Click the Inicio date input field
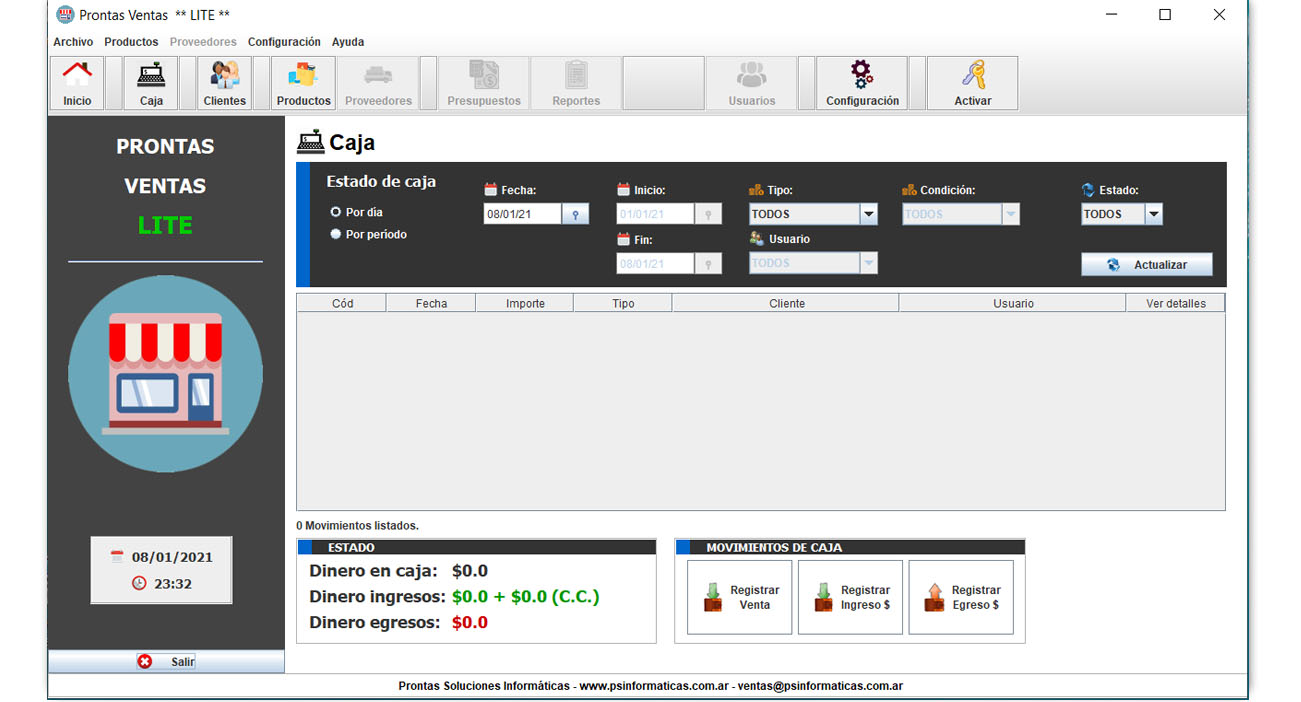The height and width of the screenshot is (702, 1301). pos(655,214)
